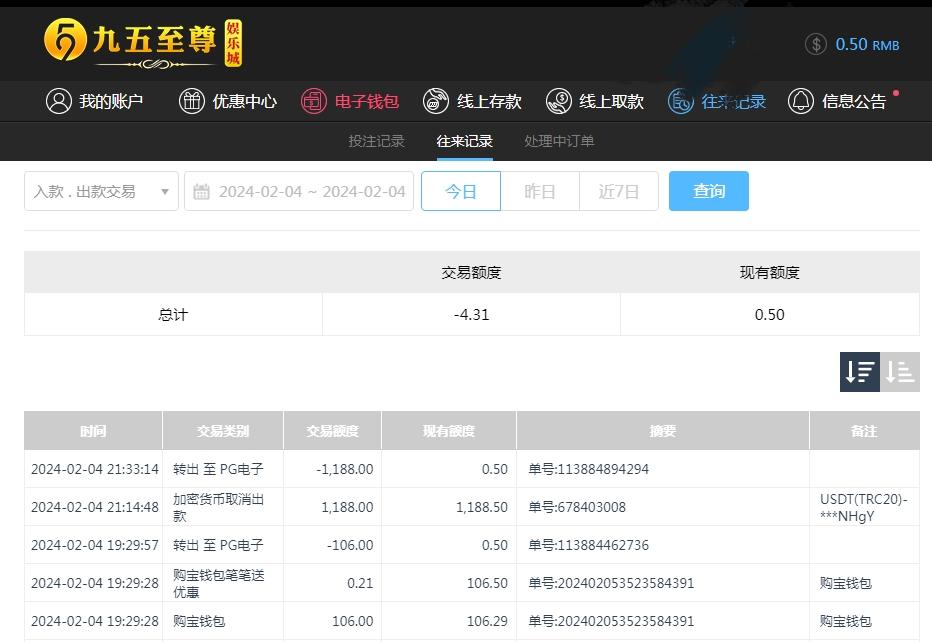Sort records in descending order
This screenshot has width=932, height=642.
[x=860, y=372]
